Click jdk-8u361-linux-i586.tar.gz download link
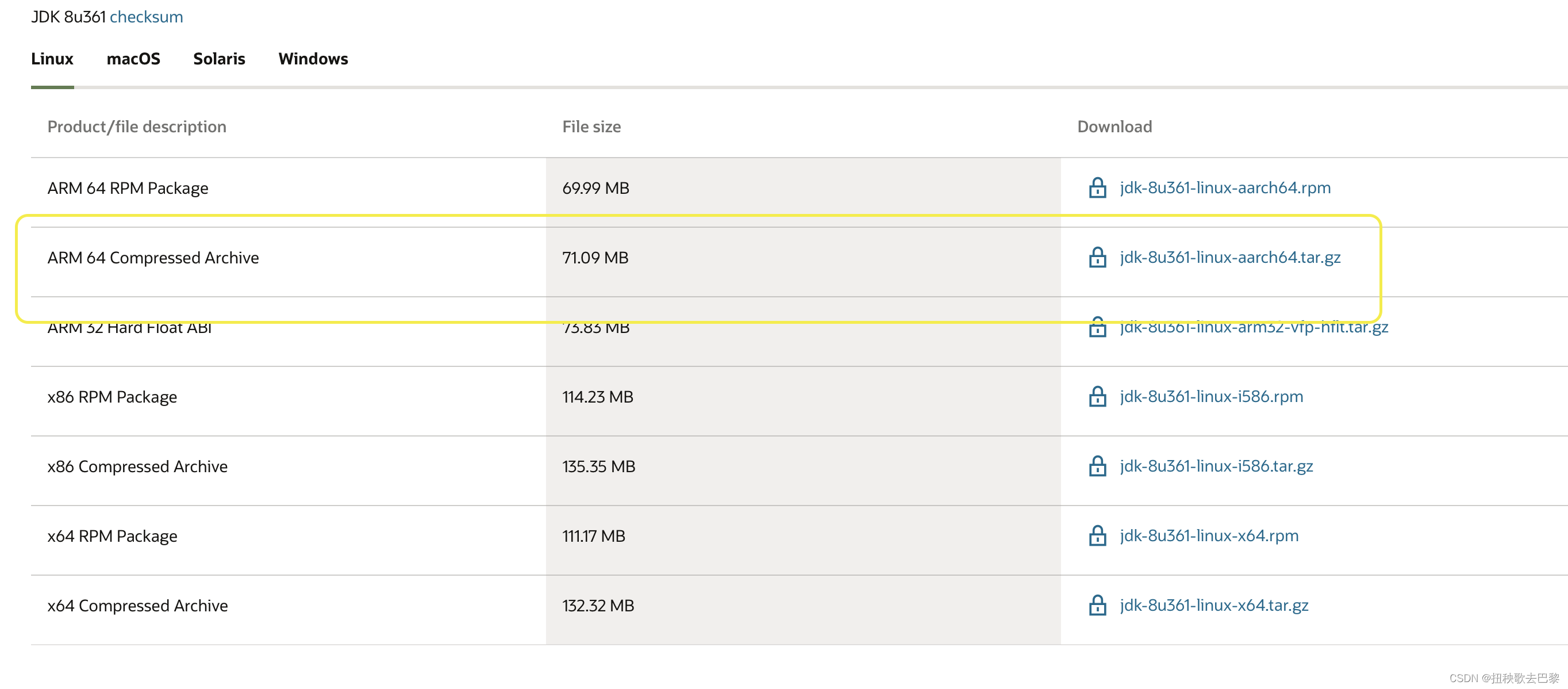This screenshot has height=689, width=1568. [1216, 466]
